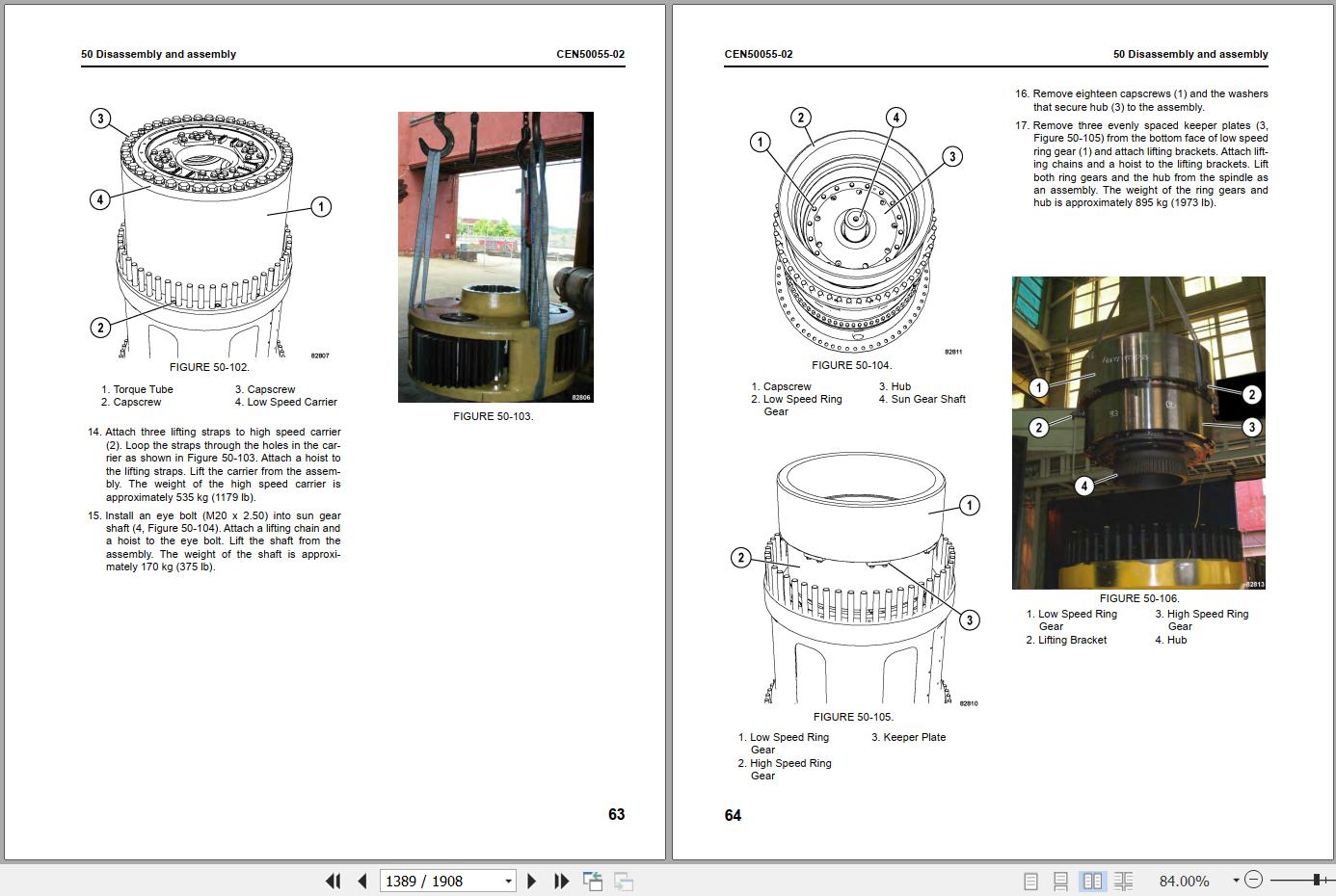Click the zoom level slider handle
This screenshot has height=896, width=1336.
tap(1317, 880)
